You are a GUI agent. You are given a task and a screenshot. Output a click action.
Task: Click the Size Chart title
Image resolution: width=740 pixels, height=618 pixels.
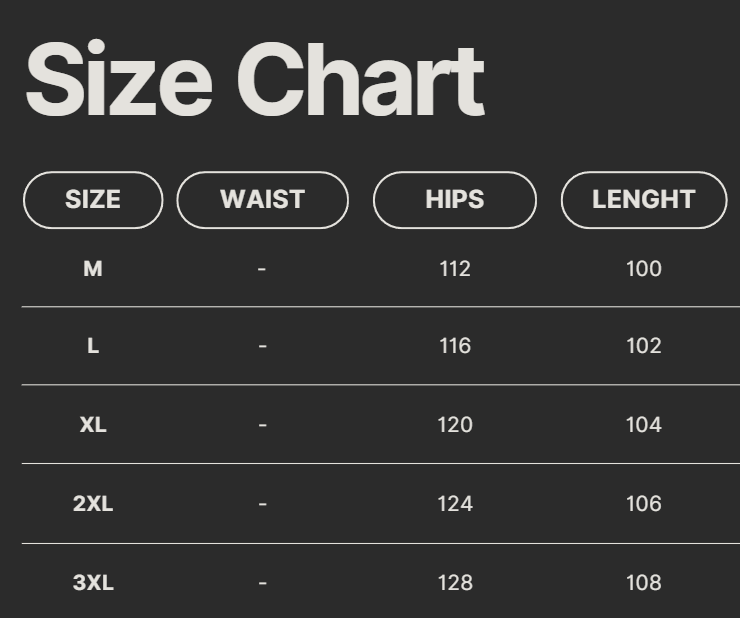pyautogui.click(x=254, y=80)
